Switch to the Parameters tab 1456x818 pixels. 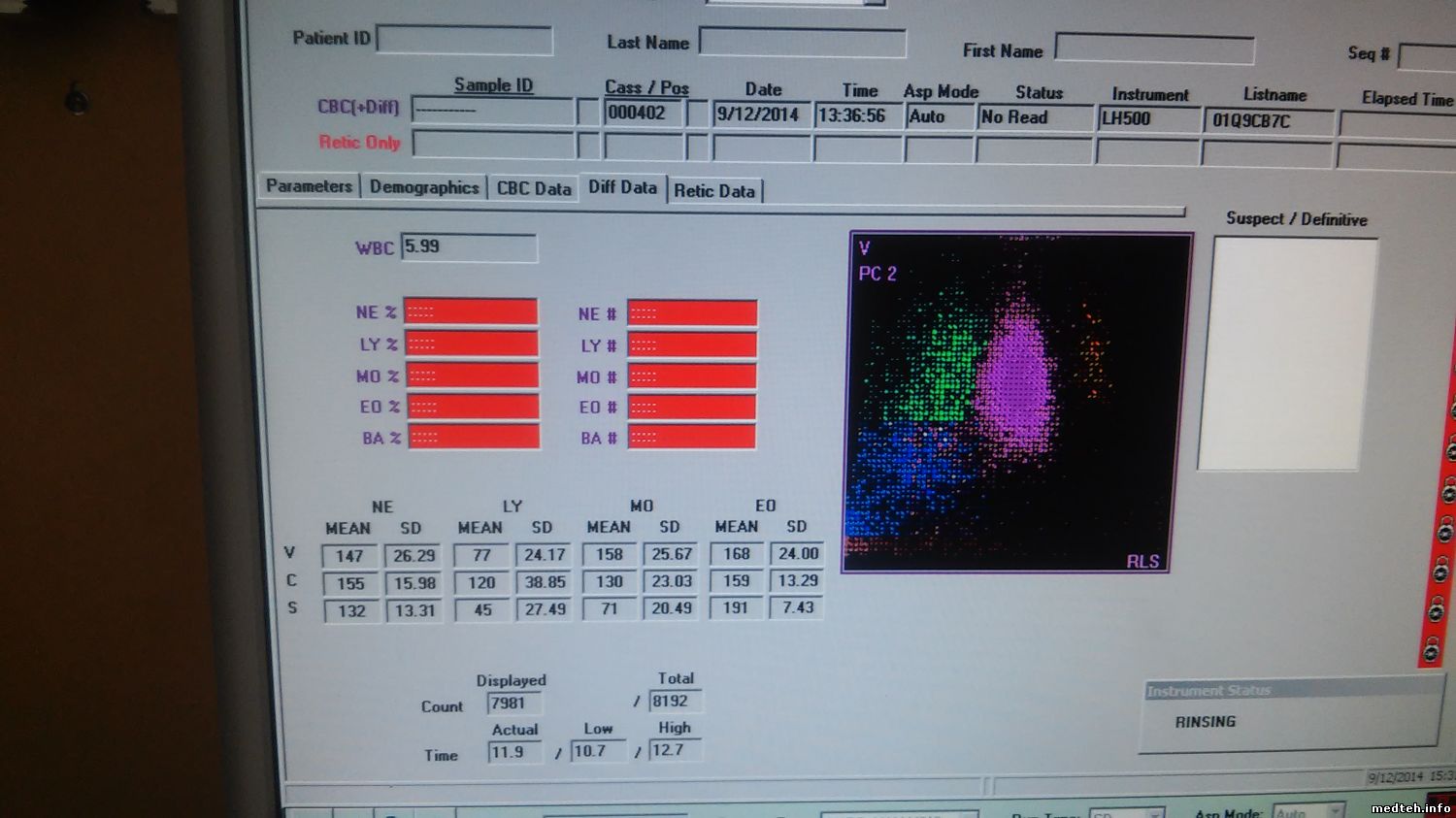(x=309, y=186)
